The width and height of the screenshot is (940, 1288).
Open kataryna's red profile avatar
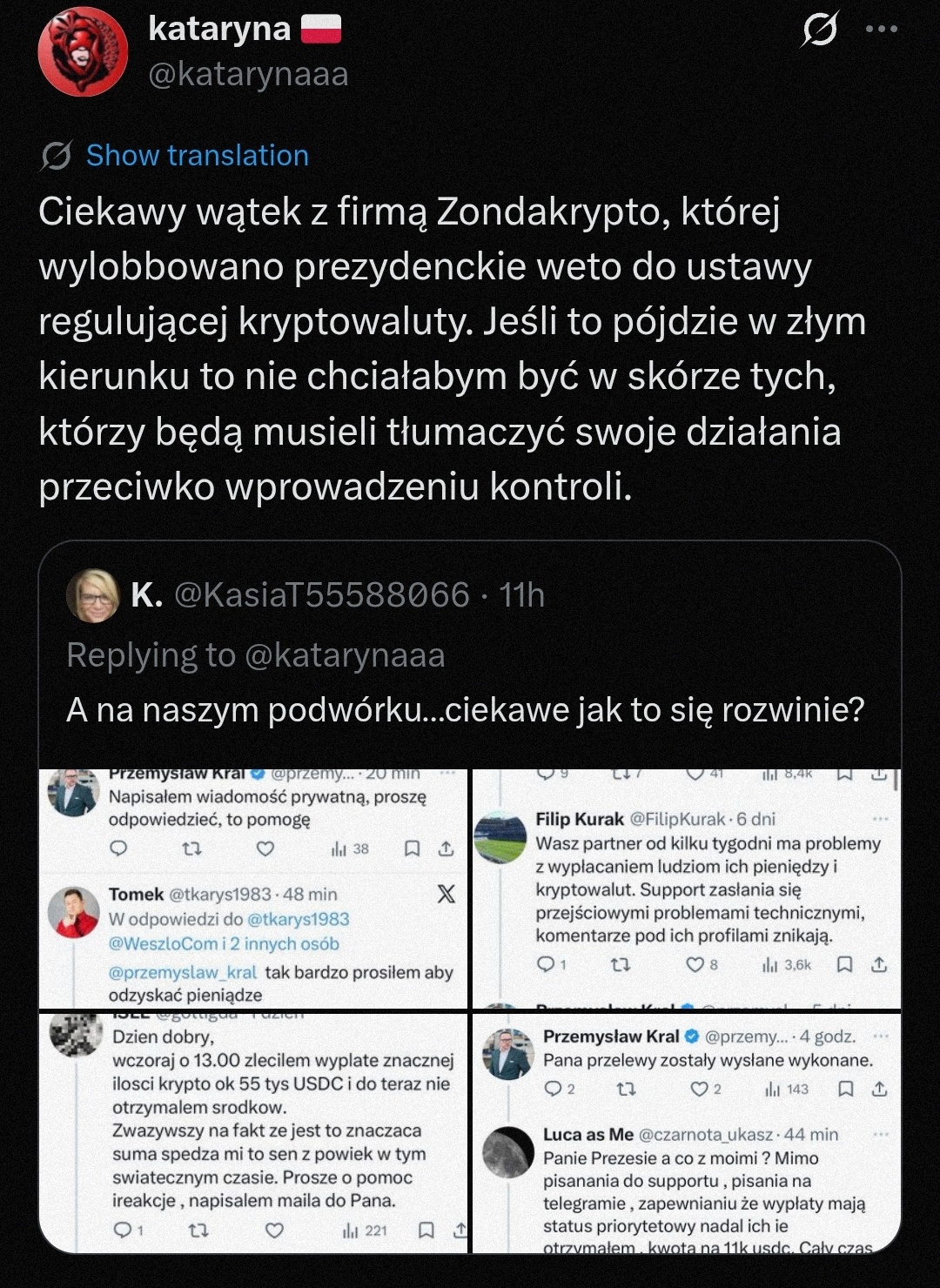pyautogui.click(x=84, y=52)
